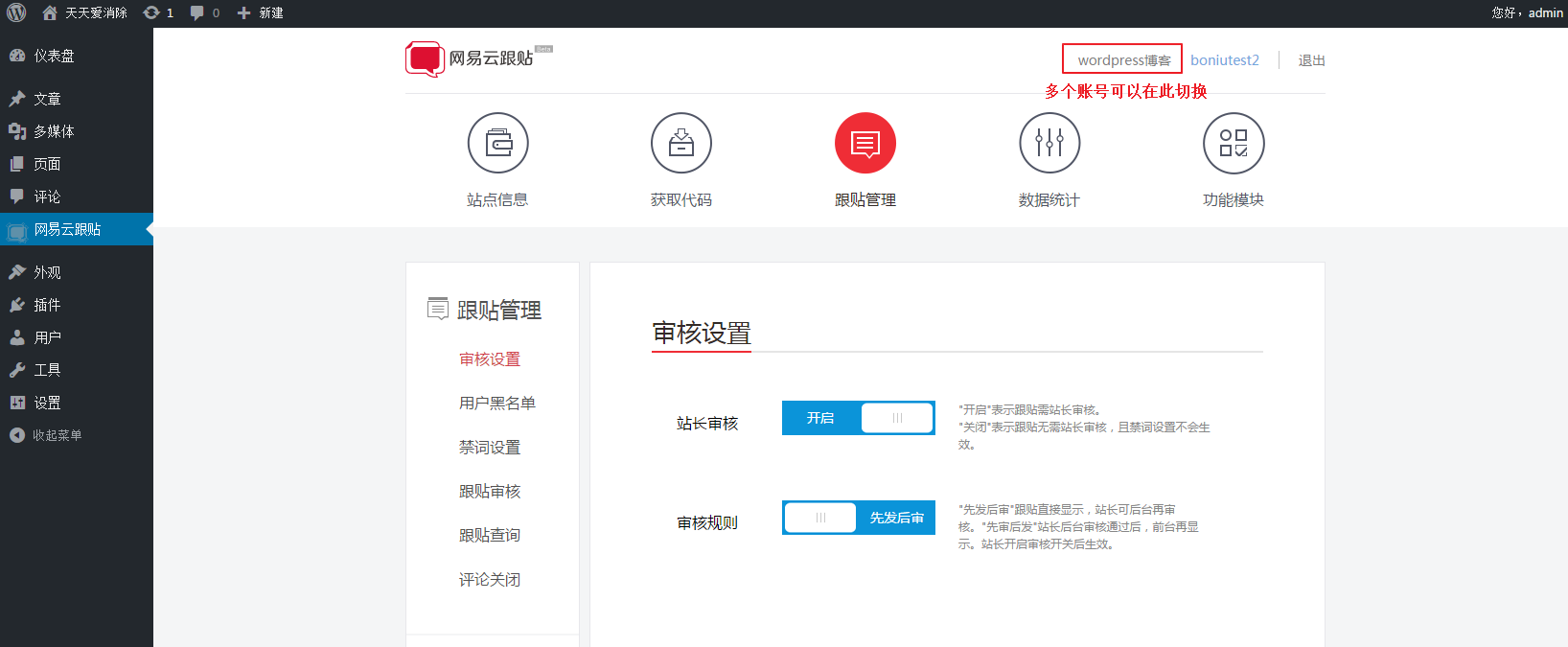Open the 数据统计 sliders icon
This screenshot has width=1568, height=647.
click(x=1049, y=143)
